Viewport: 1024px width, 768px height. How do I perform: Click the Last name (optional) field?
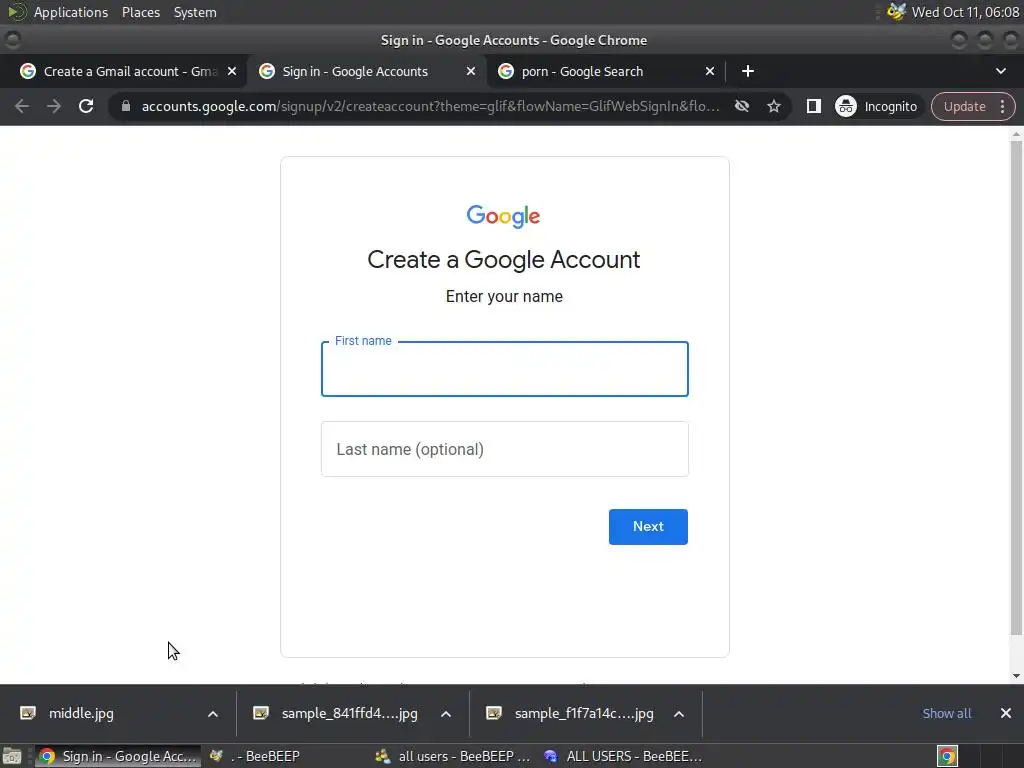pos(504,449)
